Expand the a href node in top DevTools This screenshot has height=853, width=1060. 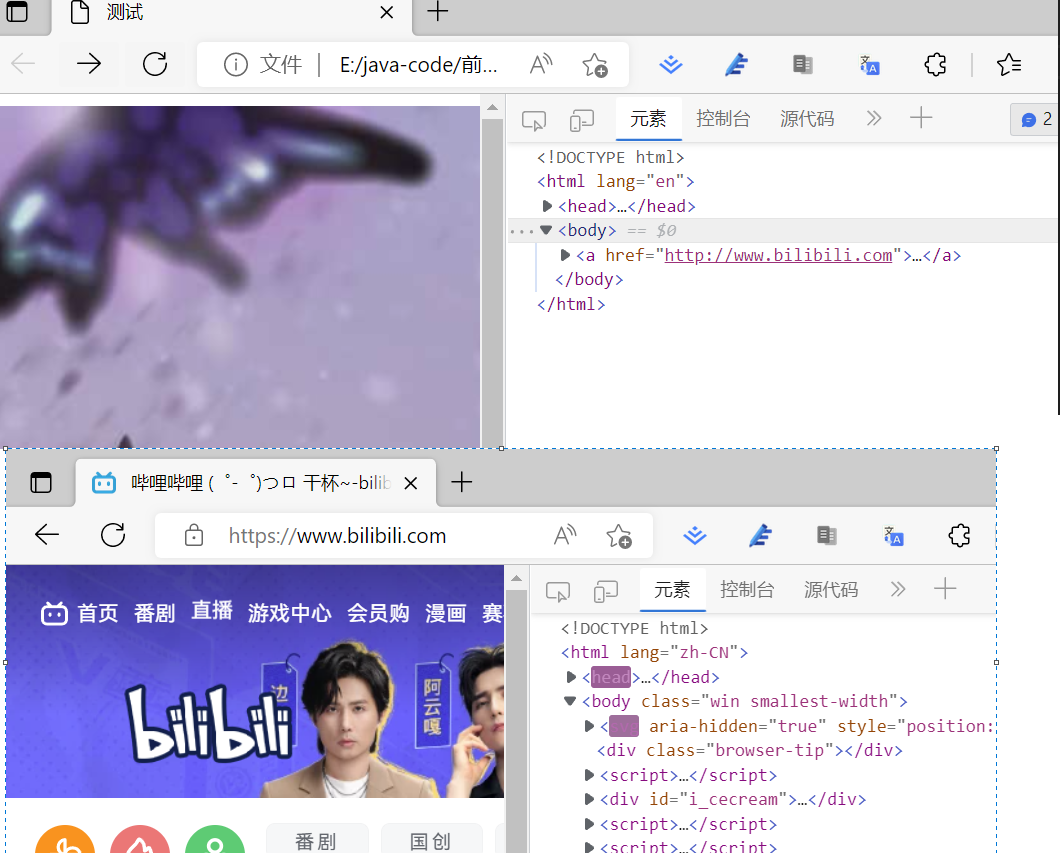pyautogui.click(x=565, y=255)
